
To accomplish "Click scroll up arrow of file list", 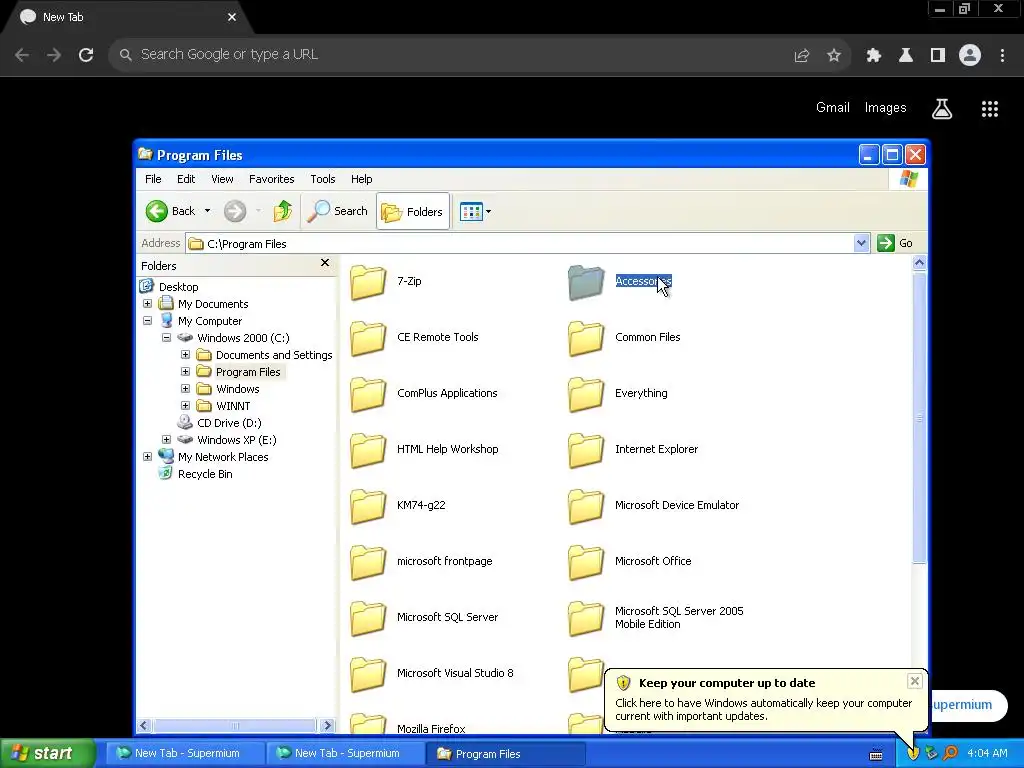I will 919,263.
